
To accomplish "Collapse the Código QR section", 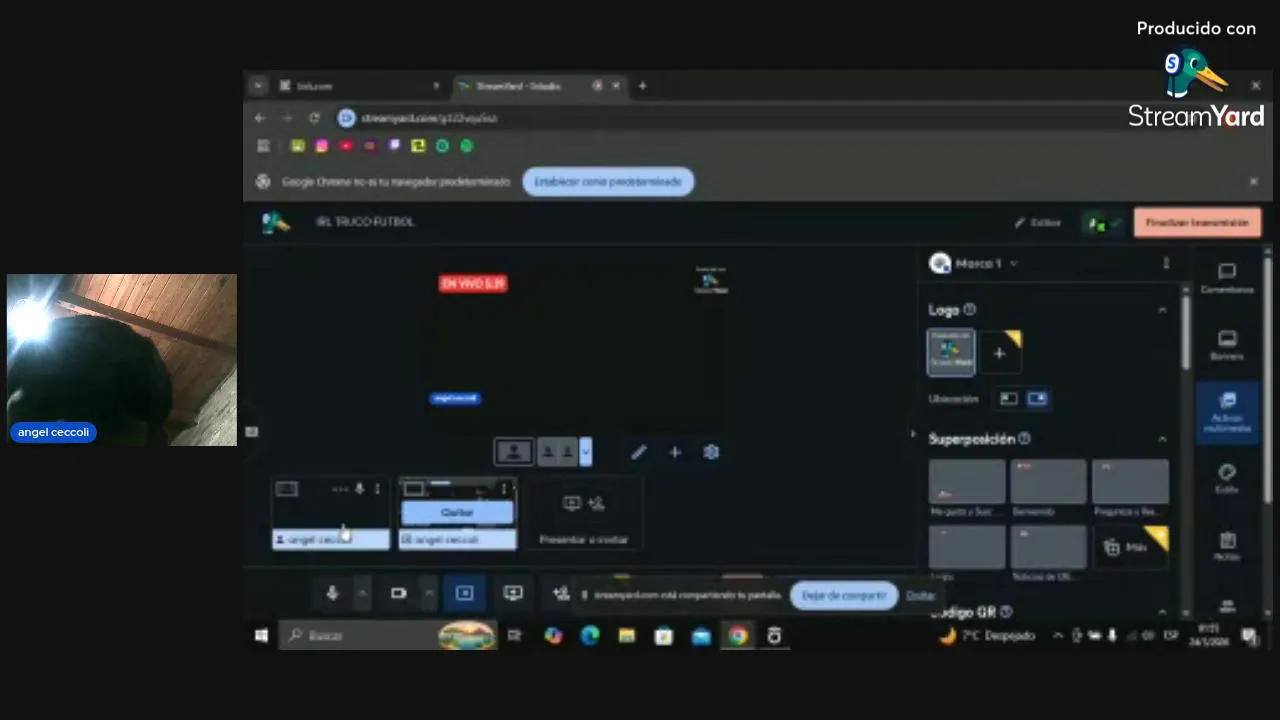I will 1162,612.
